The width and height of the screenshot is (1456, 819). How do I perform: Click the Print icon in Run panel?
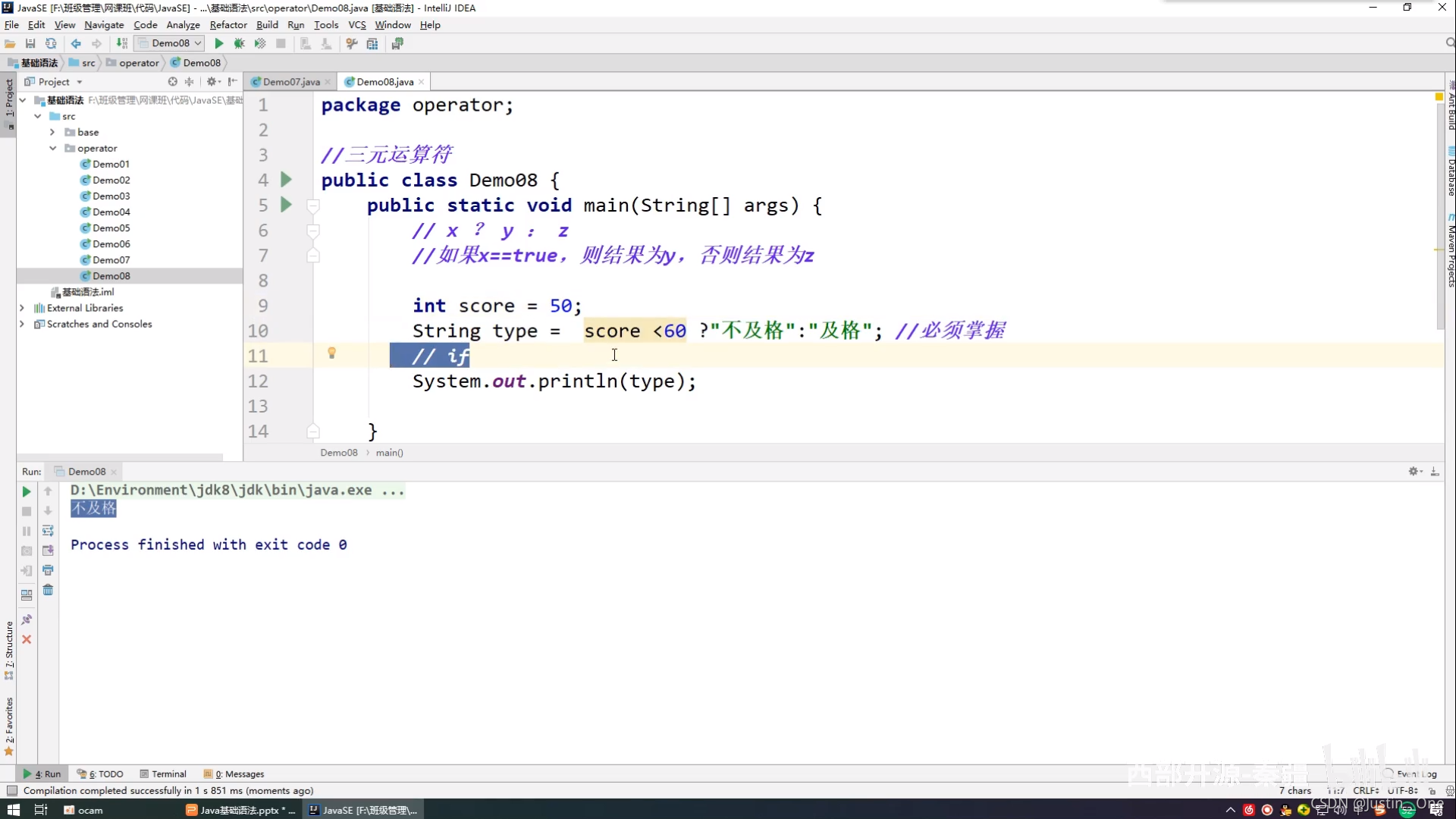pos(48,570)
